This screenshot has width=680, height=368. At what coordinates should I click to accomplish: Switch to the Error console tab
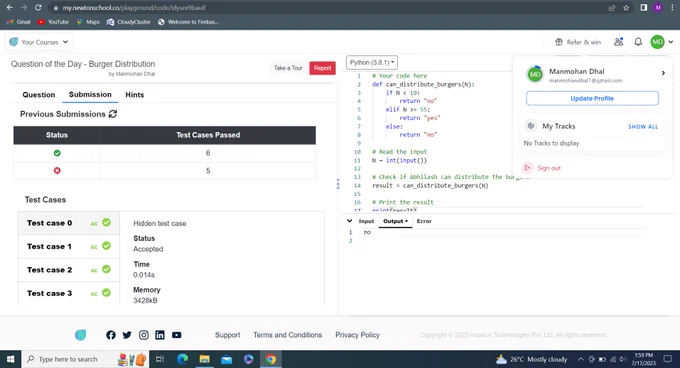click(424, 221)
